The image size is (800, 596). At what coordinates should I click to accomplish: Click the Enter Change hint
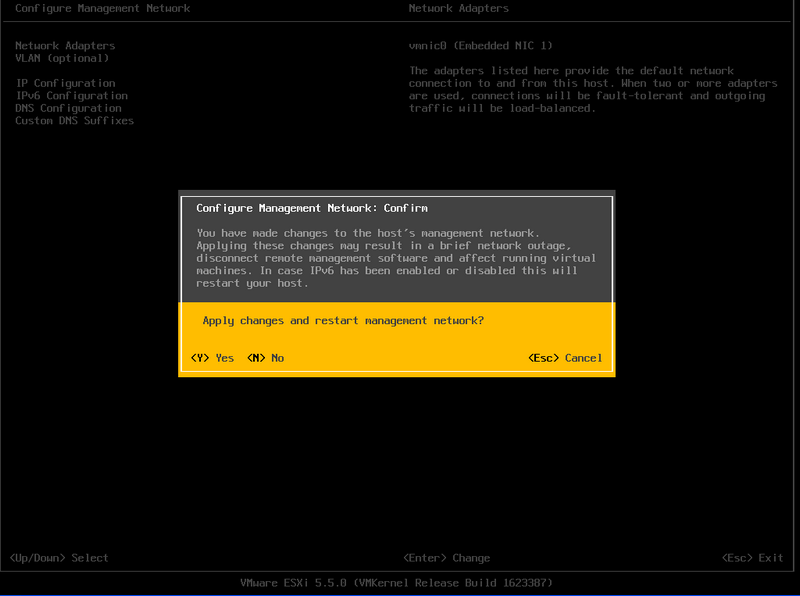[x=446, y=558]
